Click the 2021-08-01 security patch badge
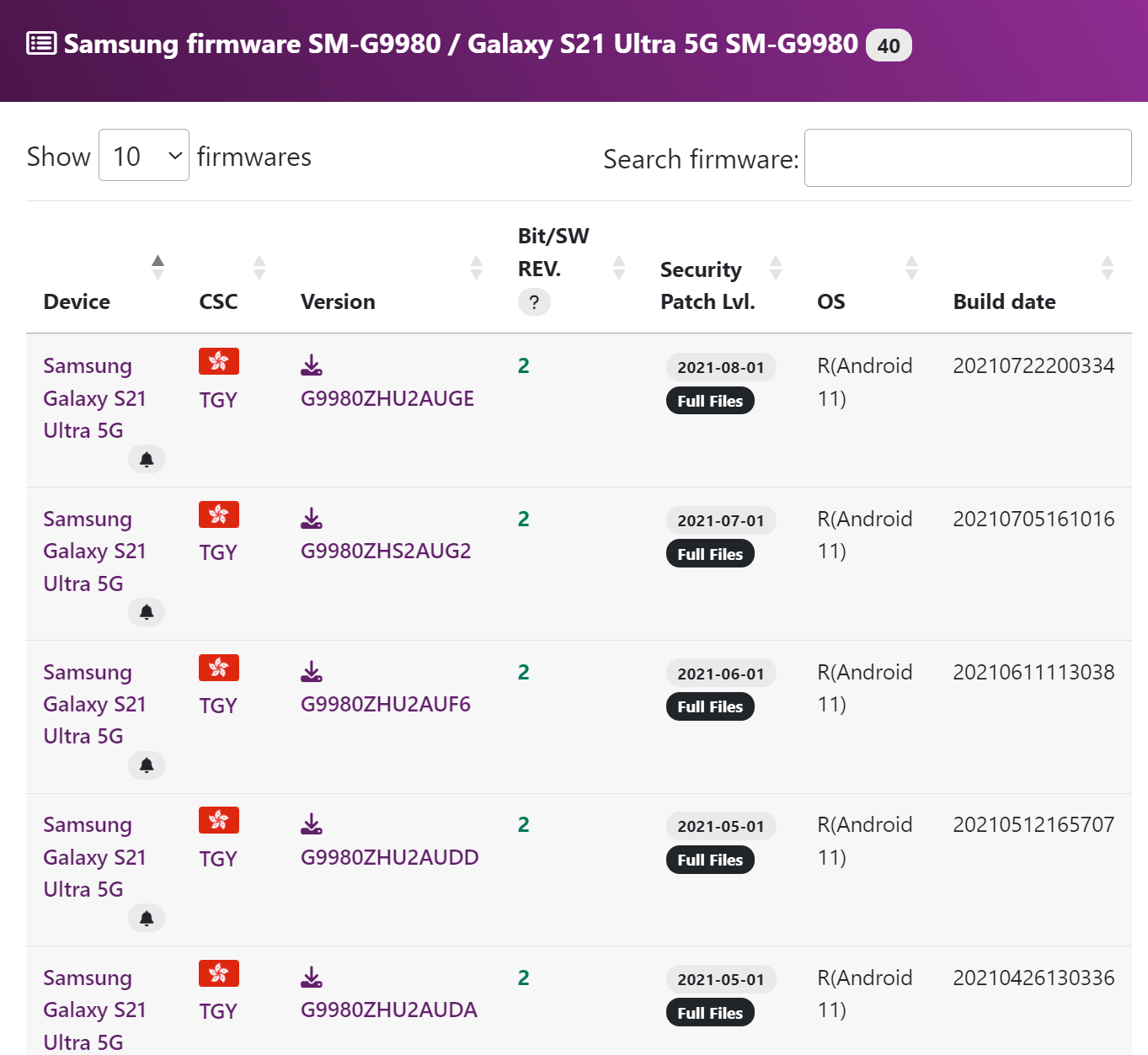Viewport: 1148px width, 1055px height. 721,367
